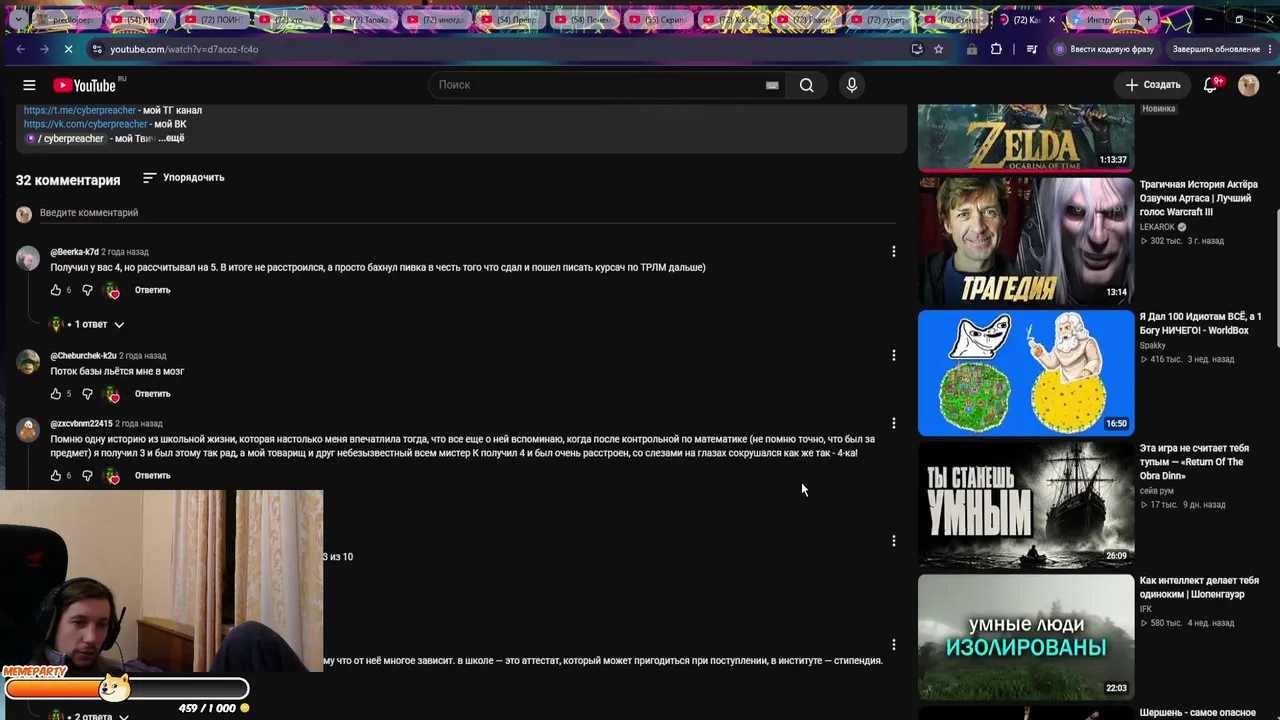This screenshot has height=720, width=1280.
Task: Open the browser three-dot menu
Action: coord(1269,49)
